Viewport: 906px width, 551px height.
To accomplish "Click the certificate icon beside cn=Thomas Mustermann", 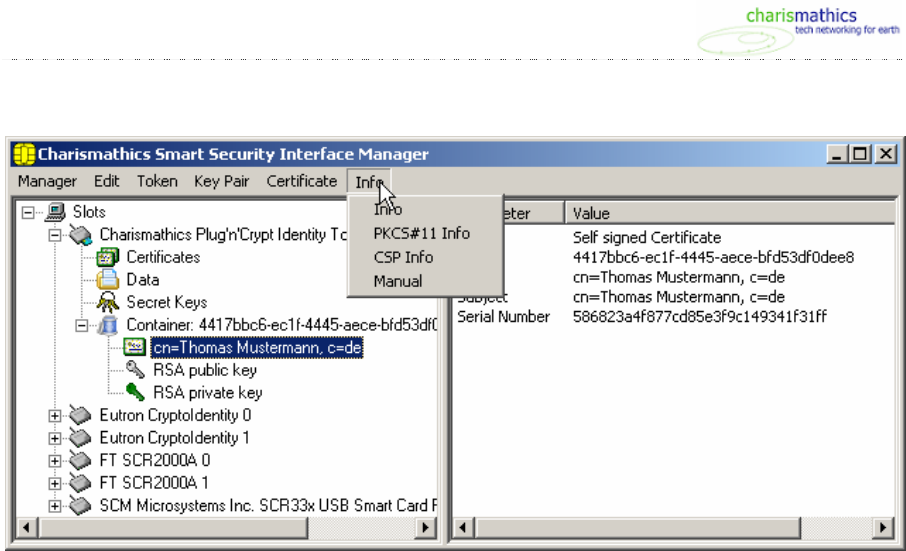I will pyautogui.click(x=135, y=347).
